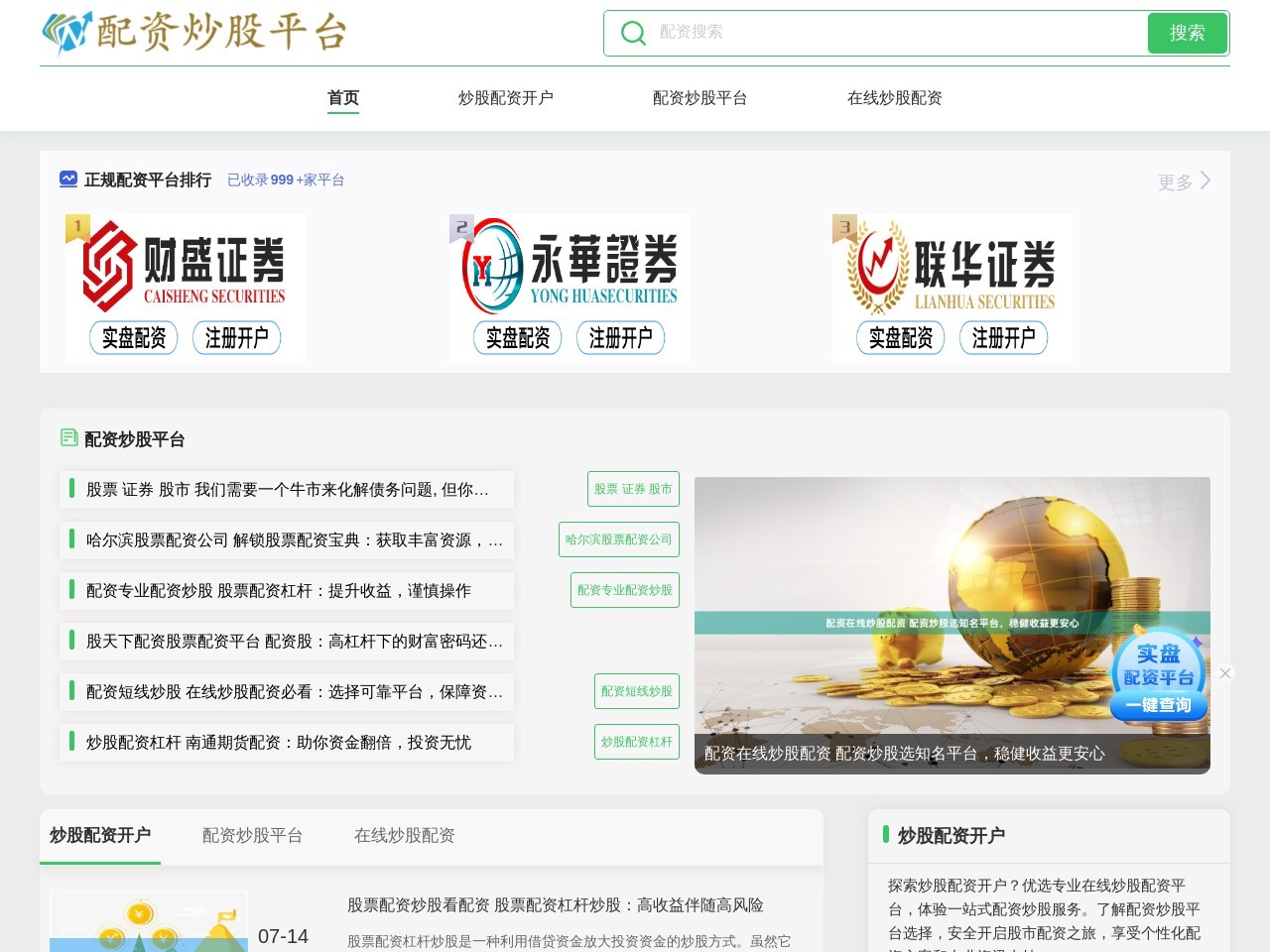
Task: Click the magnifier icon in search bar
Action: (633, 33)
